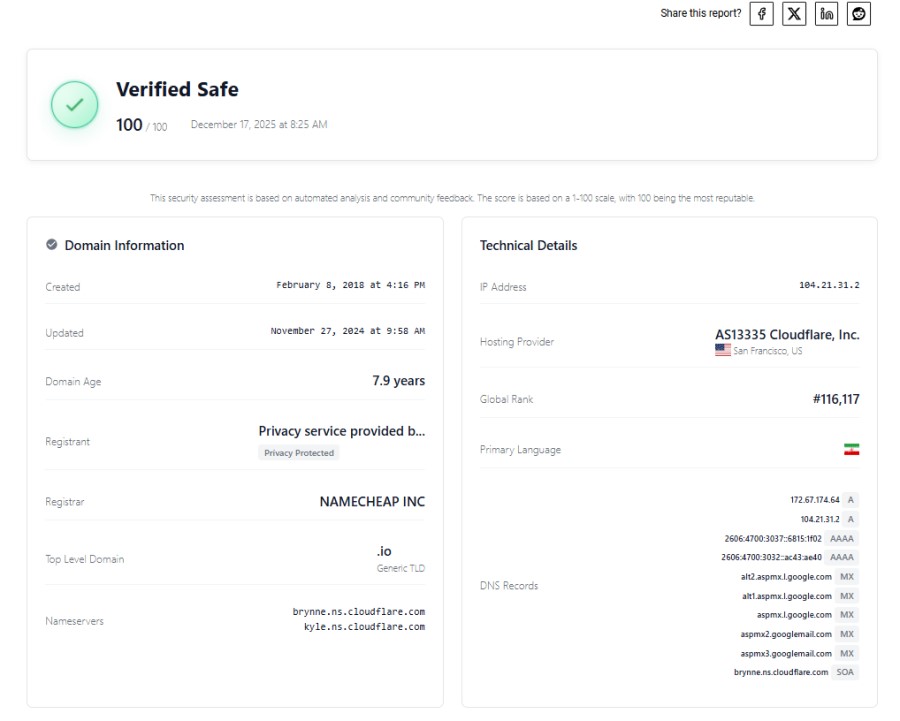Click the kyle.ns.cloudflare.com nameserver entry
The width and height of the screenshot is (900, 721).
pos(365,627)
